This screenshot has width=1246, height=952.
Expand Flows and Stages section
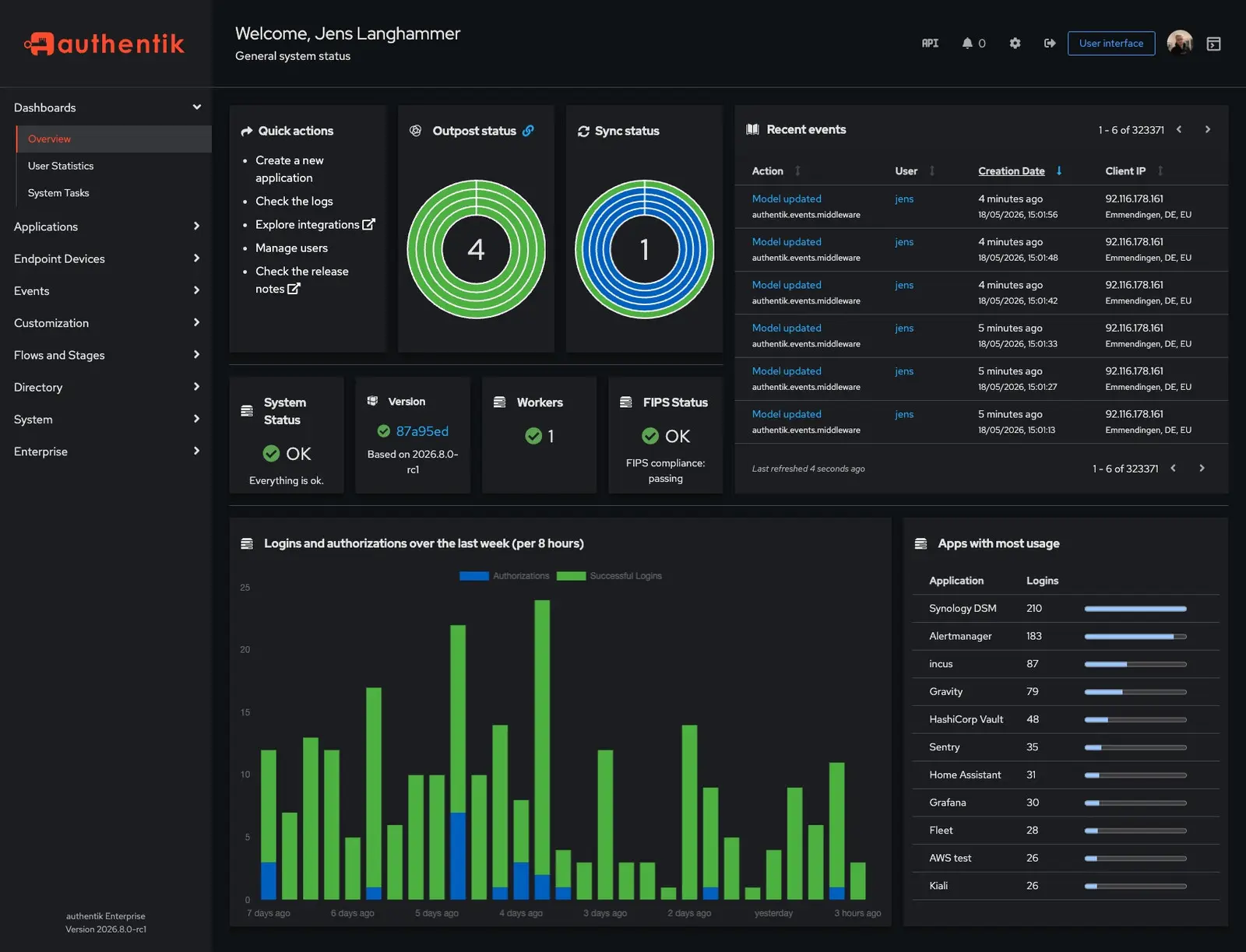click(x=106, y=355)
